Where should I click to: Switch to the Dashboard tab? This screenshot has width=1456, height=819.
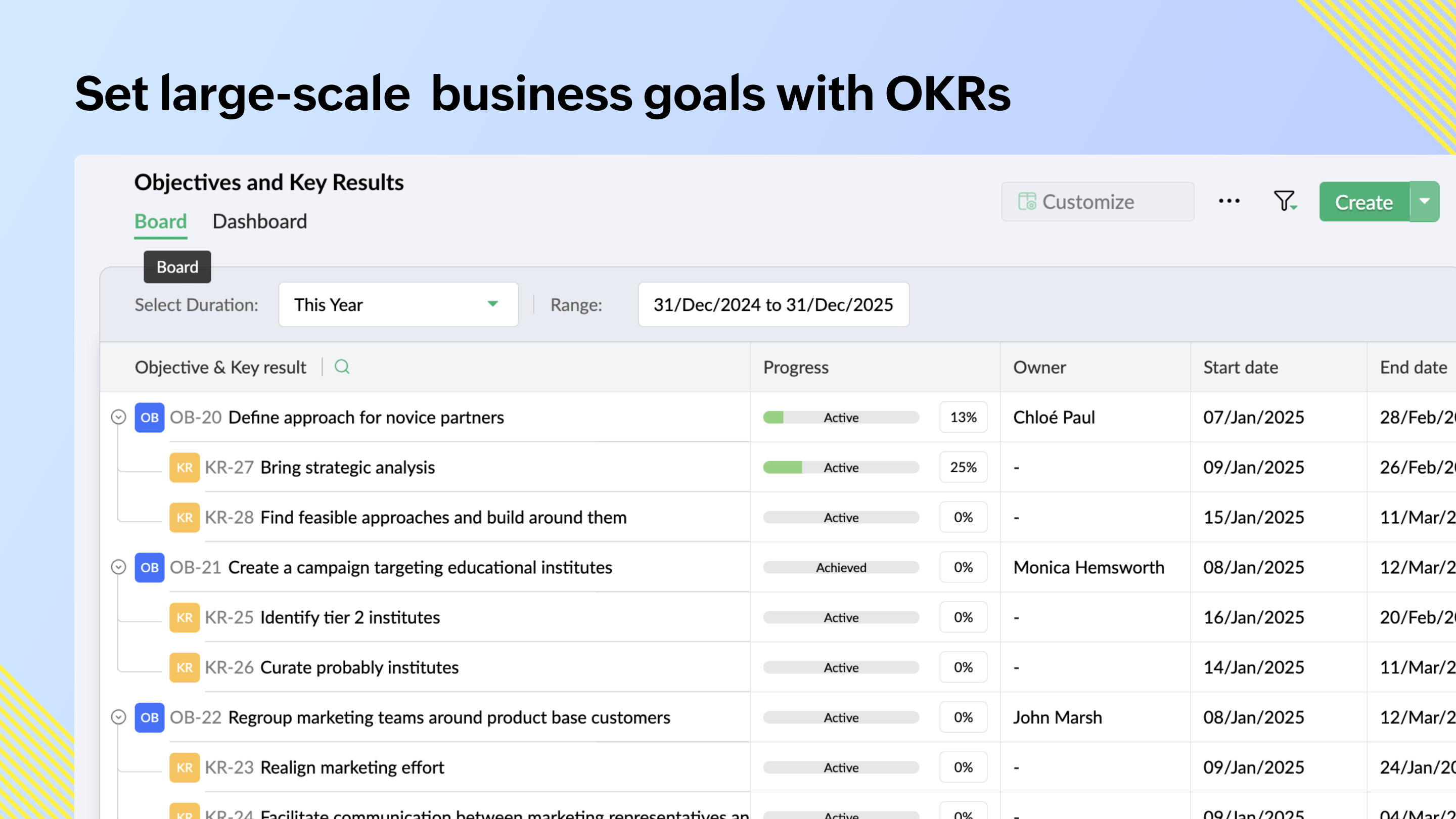point(259,221)
